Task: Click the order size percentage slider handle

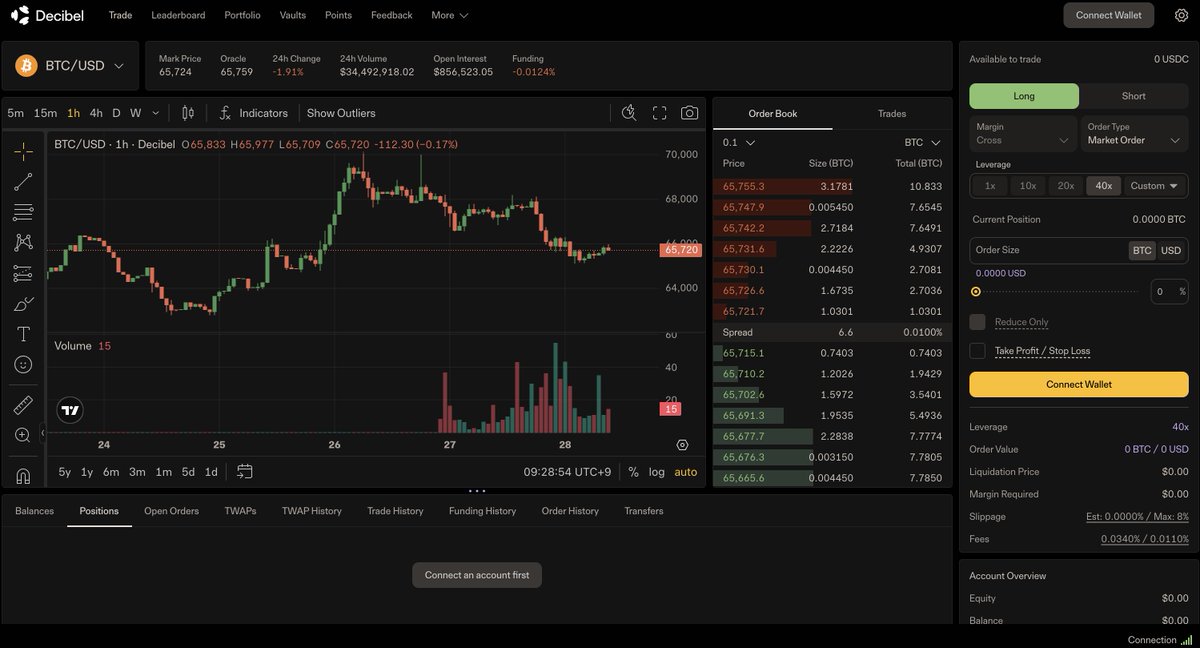Action: (x=976, y=292)
